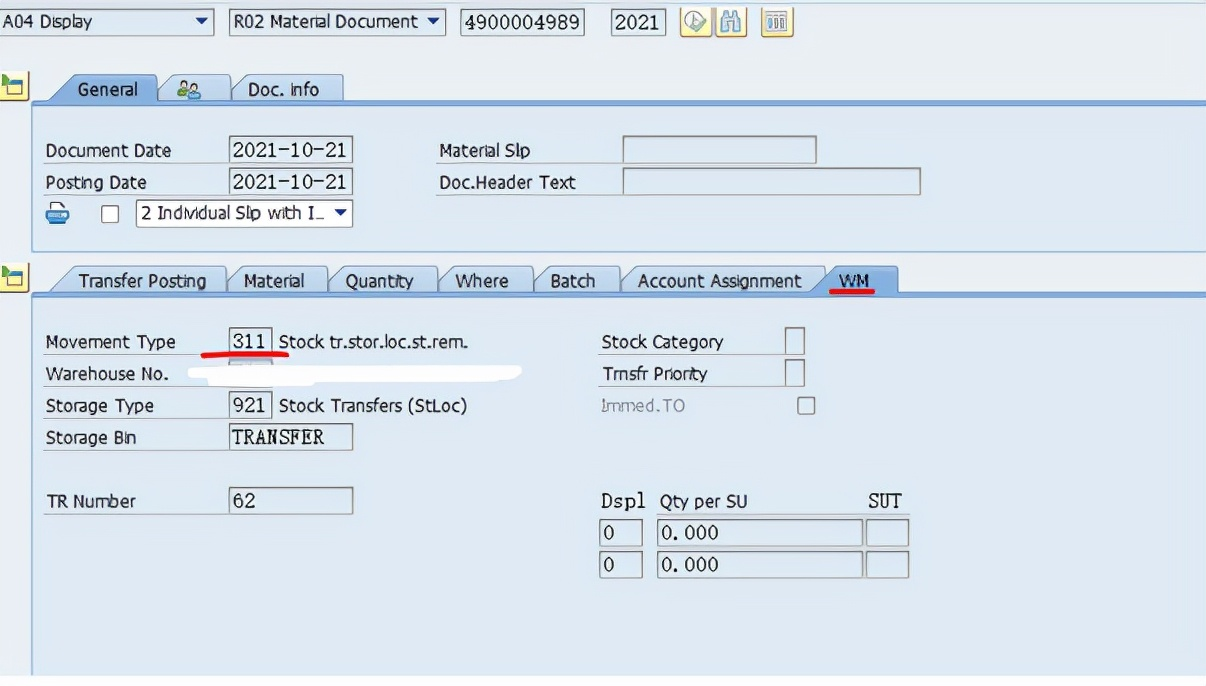Check the Dspl field in the first SU row
The image size is (1206, 686).
coord(621,532)
